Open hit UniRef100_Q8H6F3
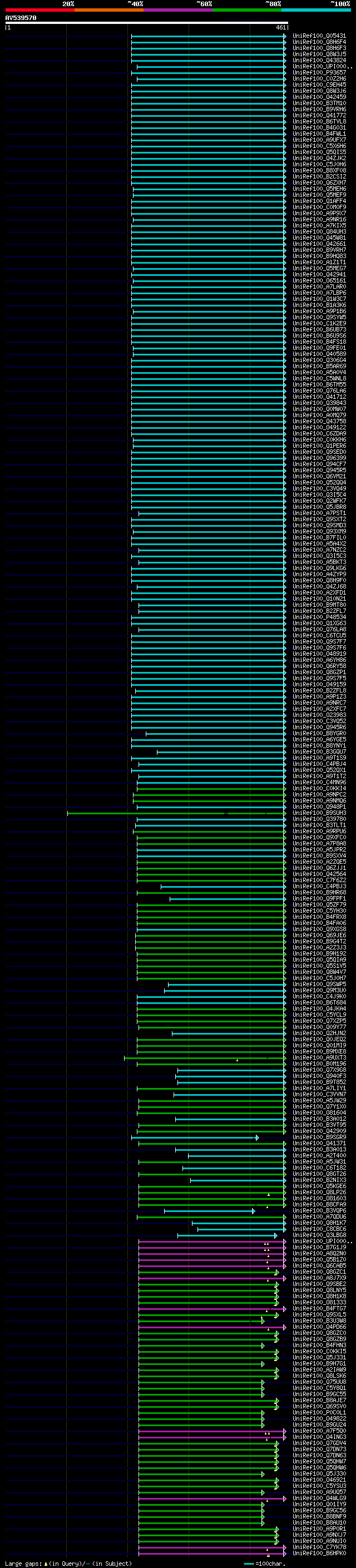The width and height of the screenshot is (356, 1568). pyautogui.click(x=319, y=48)
